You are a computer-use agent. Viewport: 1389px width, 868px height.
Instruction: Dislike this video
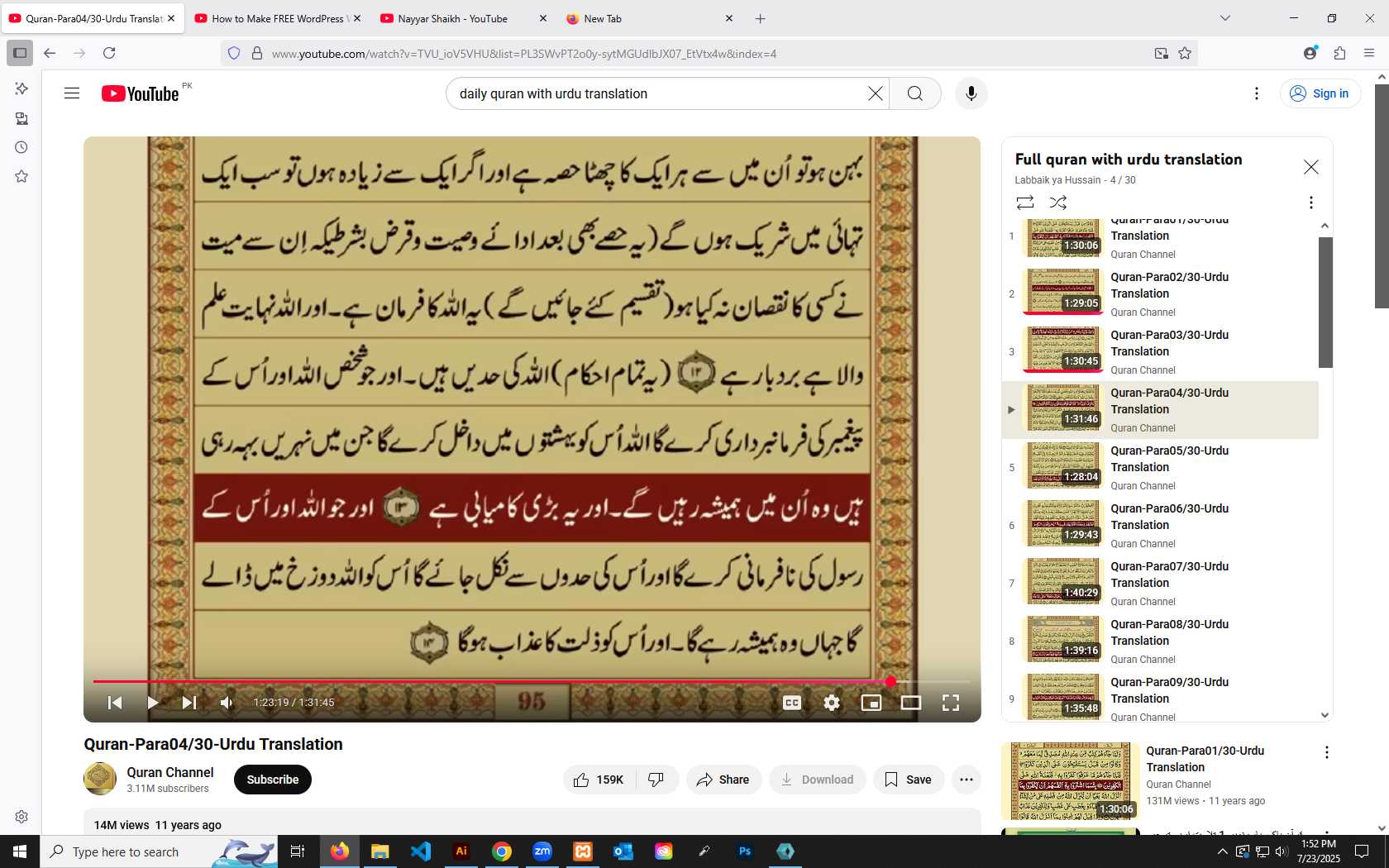[656, 780]
